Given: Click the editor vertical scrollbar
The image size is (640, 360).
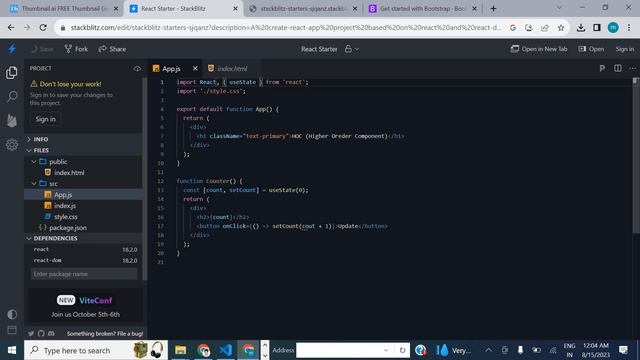Looking at the screenshot, I should pos(635,155).
